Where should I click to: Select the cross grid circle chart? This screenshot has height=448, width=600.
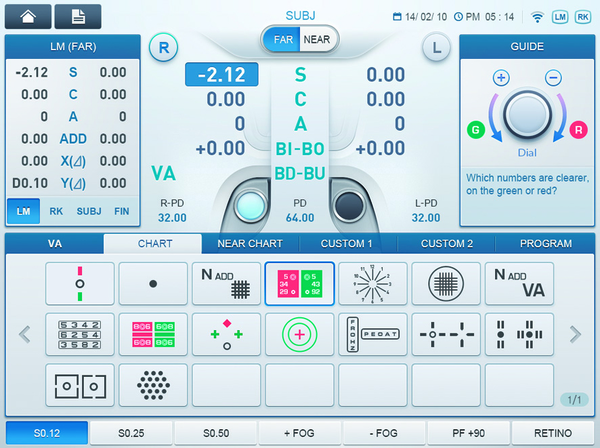tap(446, 283)
